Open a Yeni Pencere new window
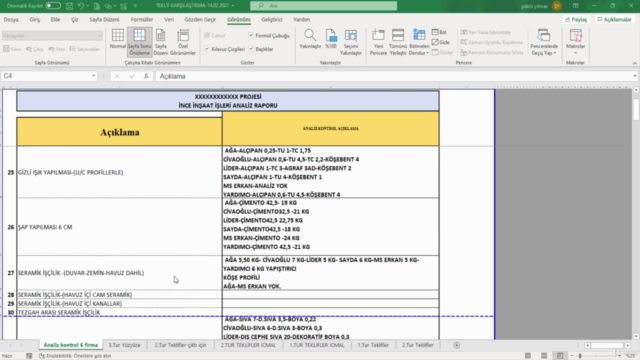 point(378,42)
